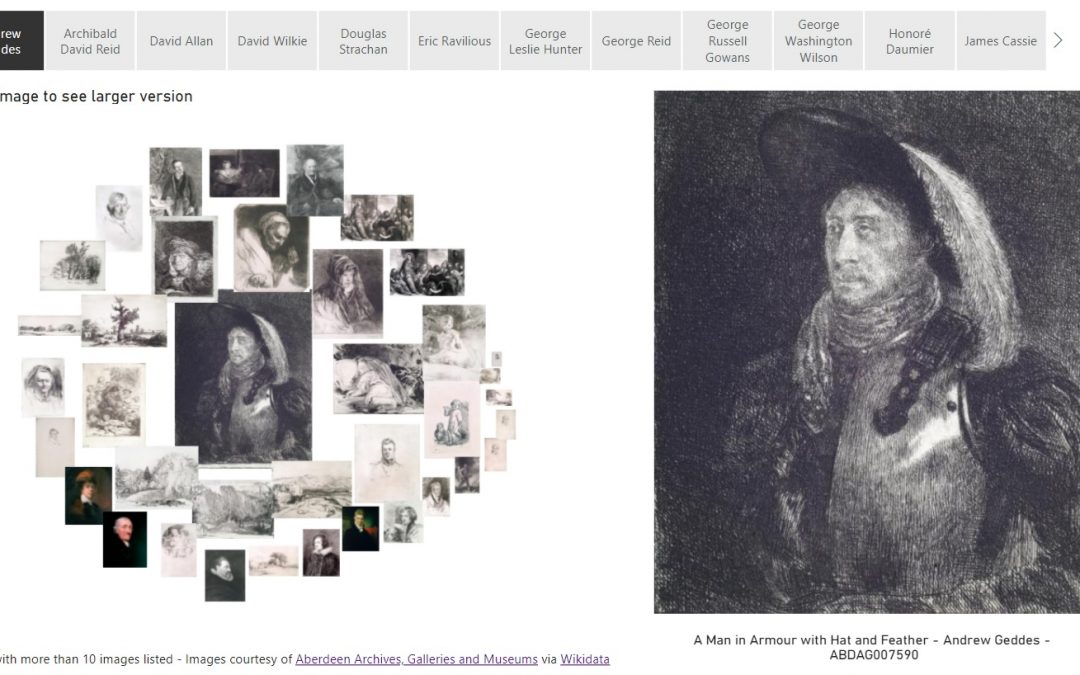The height and width of the screenshot is (675, 1080).
Task: Switch to the James Cassie tab
Action: click(x=1000, y=41)
